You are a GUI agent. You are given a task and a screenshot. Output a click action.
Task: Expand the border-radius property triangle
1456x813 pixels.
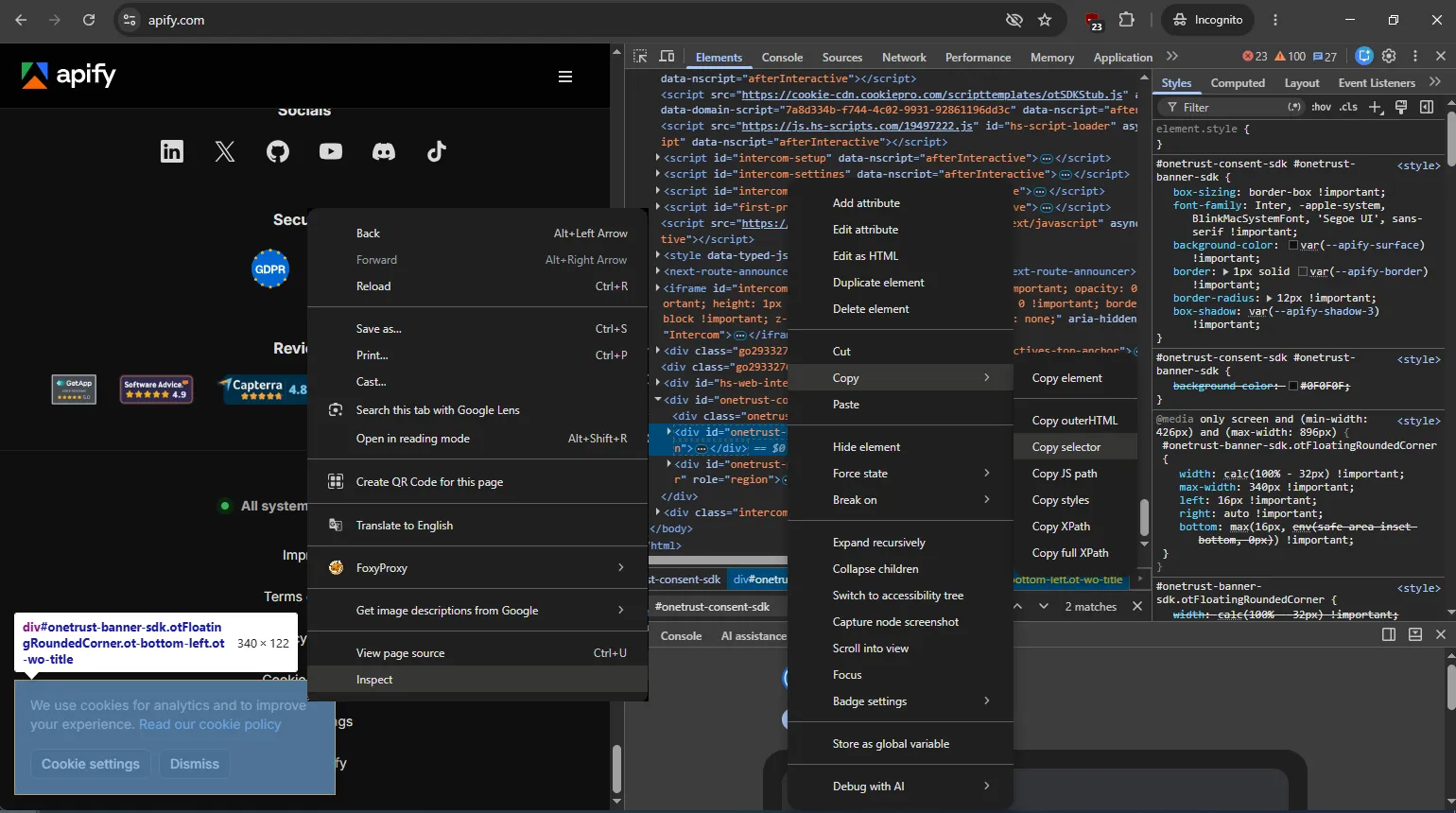tap(1270, 298)
